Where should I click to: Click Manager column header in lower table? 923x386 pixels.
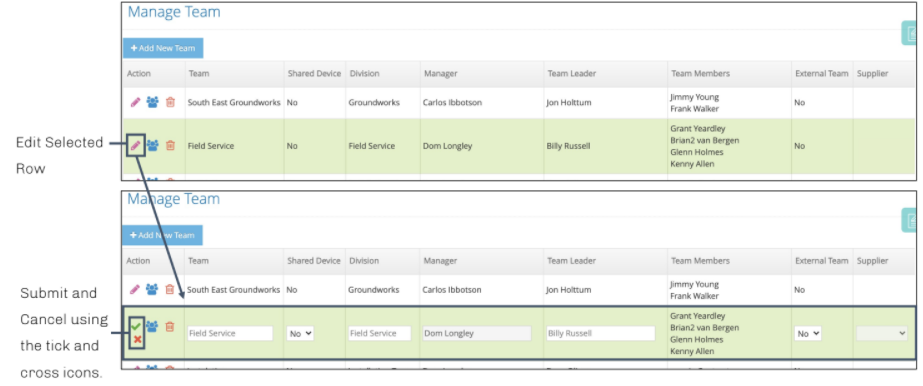pos(440,261)
